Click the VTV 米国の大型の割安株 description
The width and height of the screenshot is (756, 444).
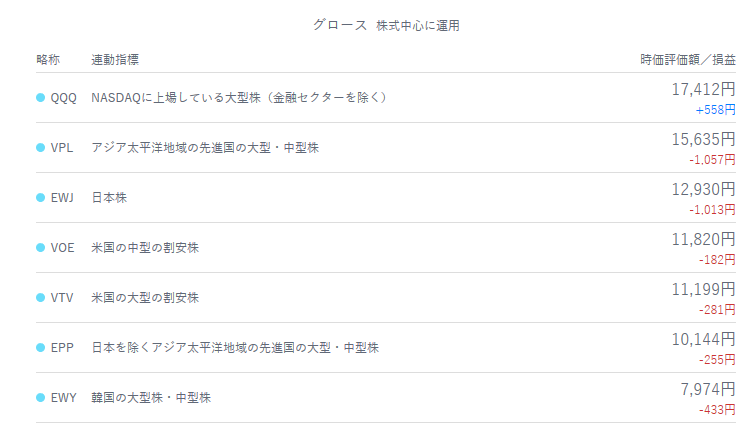pos(145,297)
